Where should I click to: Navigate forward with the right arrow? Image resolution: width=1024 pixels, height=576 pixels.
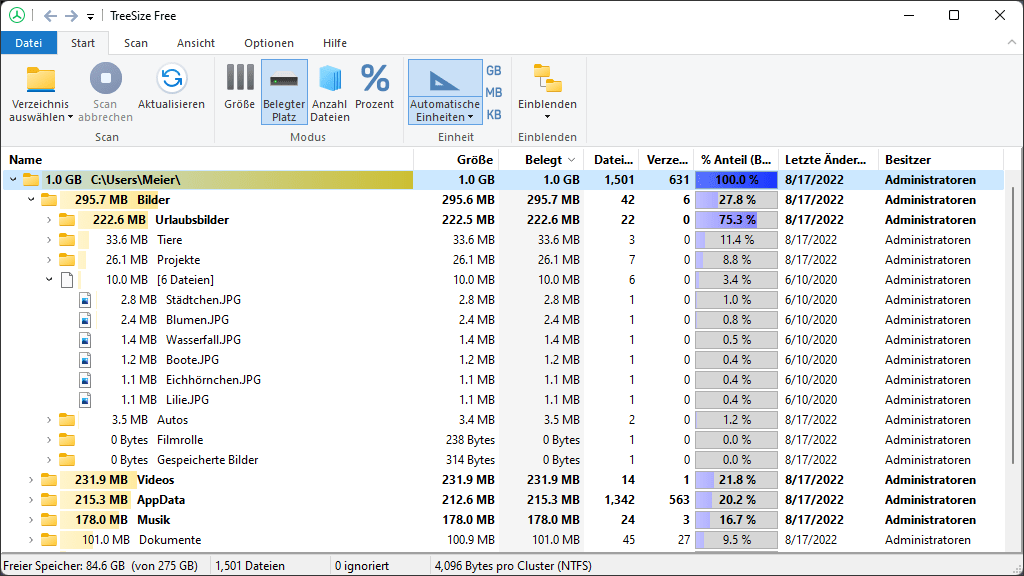pos(71,16)
